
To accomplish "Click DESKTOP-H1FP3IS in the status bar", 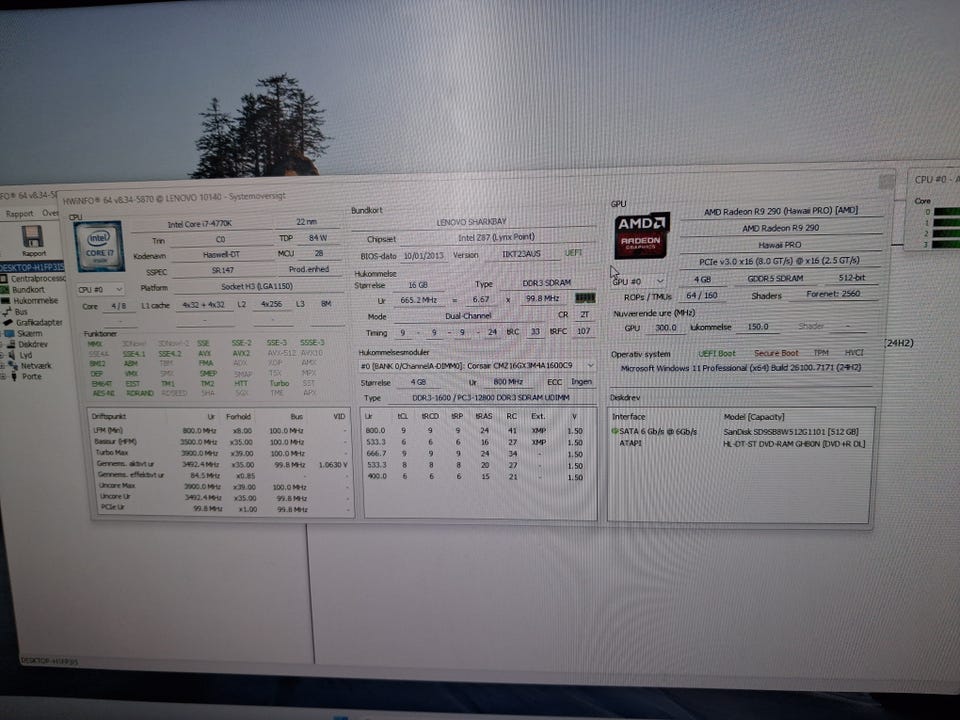I will tap(49, 661).
